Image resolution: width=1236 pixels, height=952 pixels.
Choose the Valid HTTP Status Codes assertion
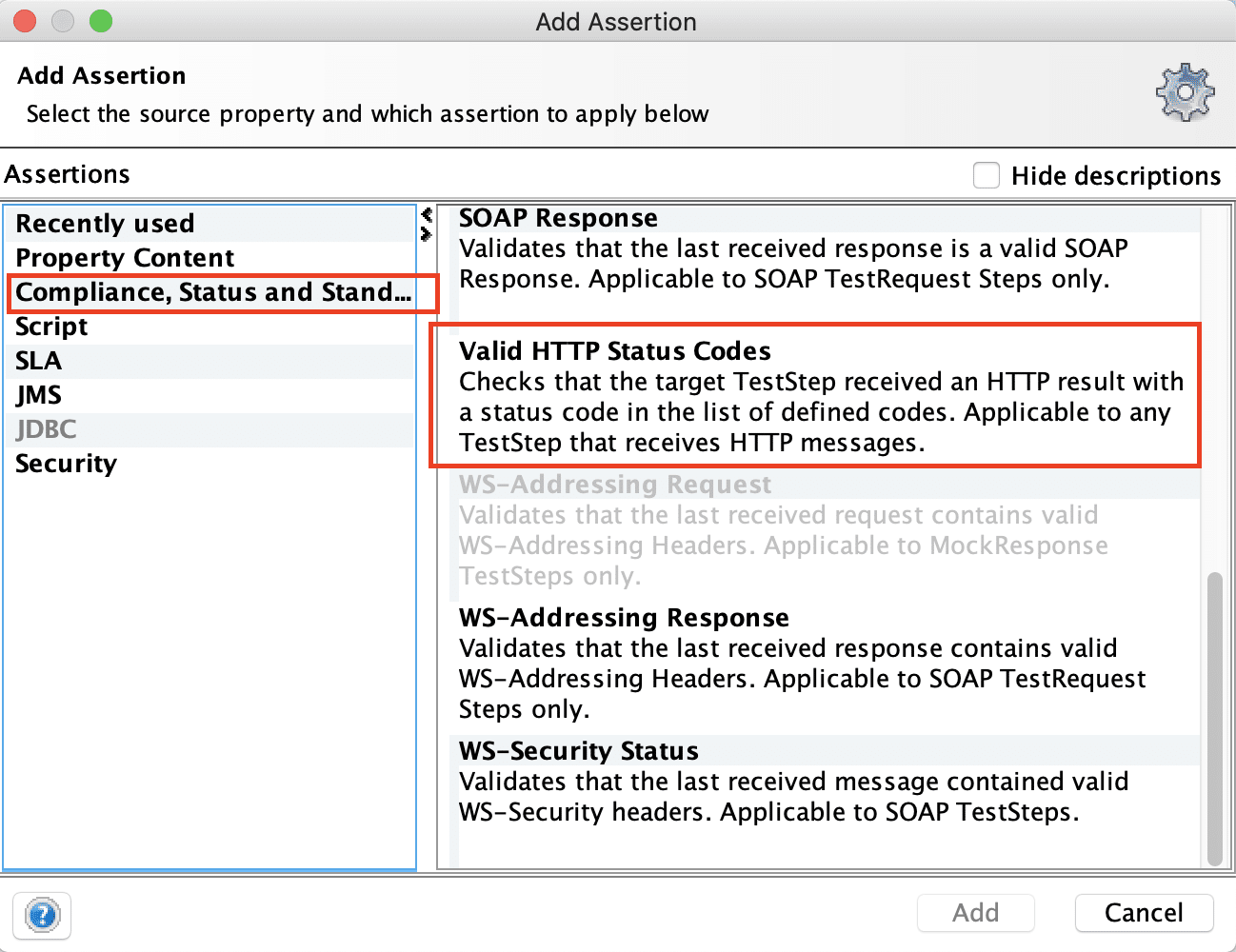pyautogui.click(x=615, y=351)
